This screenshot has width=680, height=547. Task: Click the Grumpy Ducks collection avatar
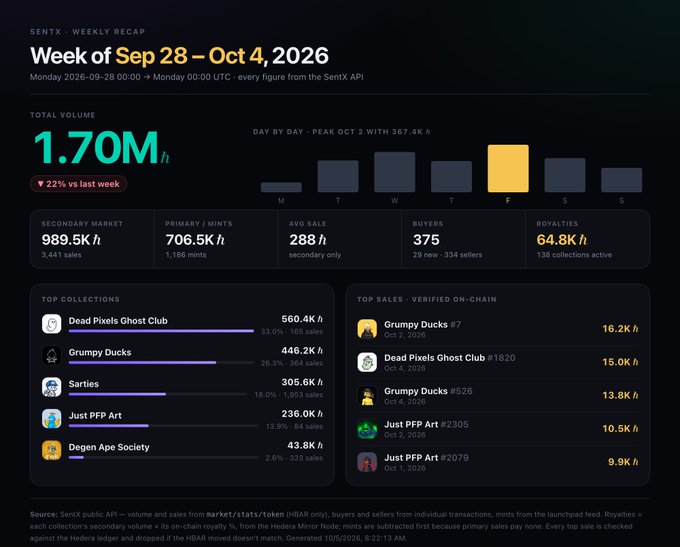click(x=52, y=355)
